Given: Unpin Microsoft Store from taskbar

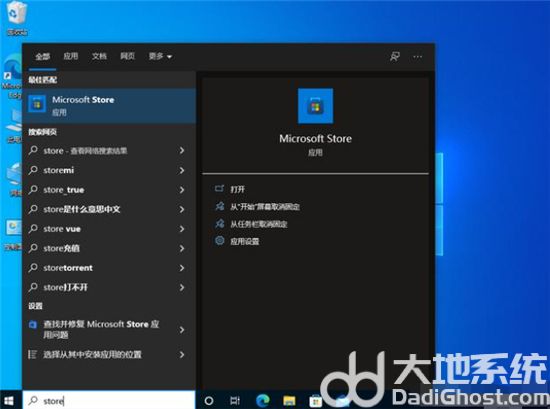Looking at the screenshot, I should click(259, 224).
